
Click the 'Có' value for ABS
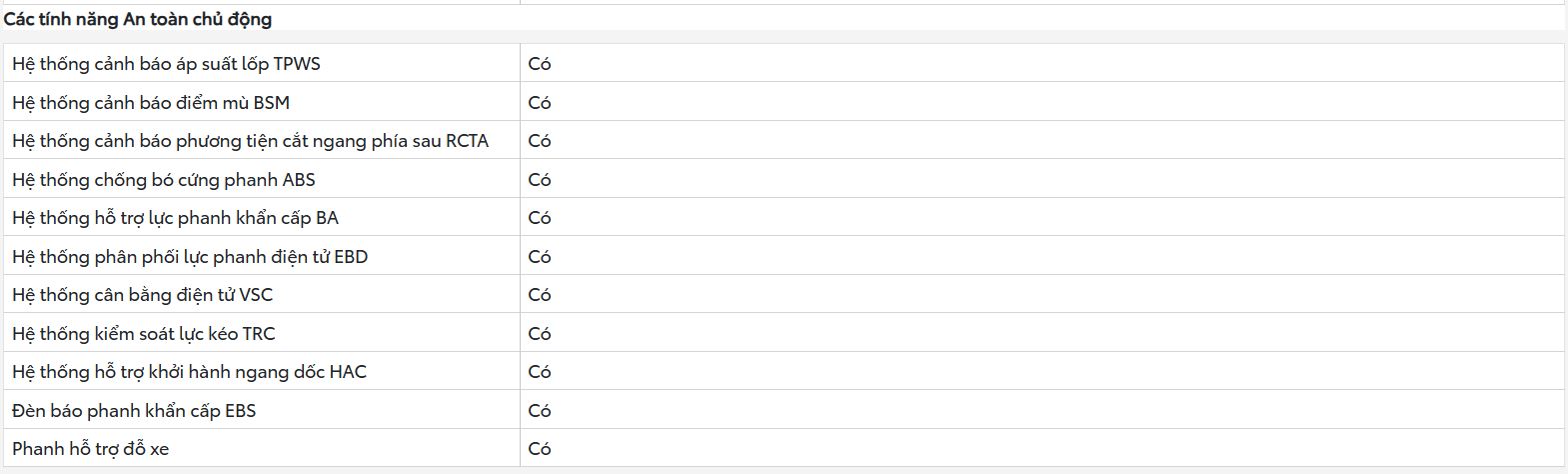tap(540, 179)
